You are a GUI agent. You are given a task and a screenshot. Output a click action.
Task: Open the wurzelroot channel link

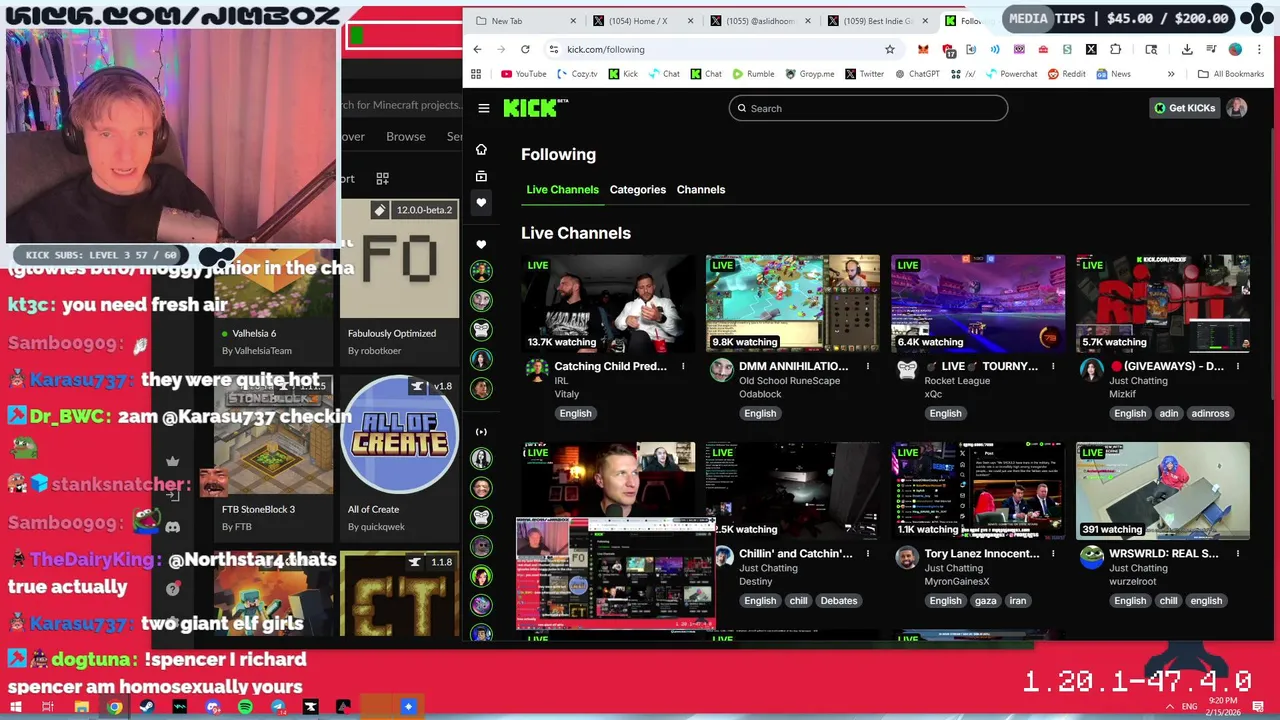click(x=1132, y=581)
